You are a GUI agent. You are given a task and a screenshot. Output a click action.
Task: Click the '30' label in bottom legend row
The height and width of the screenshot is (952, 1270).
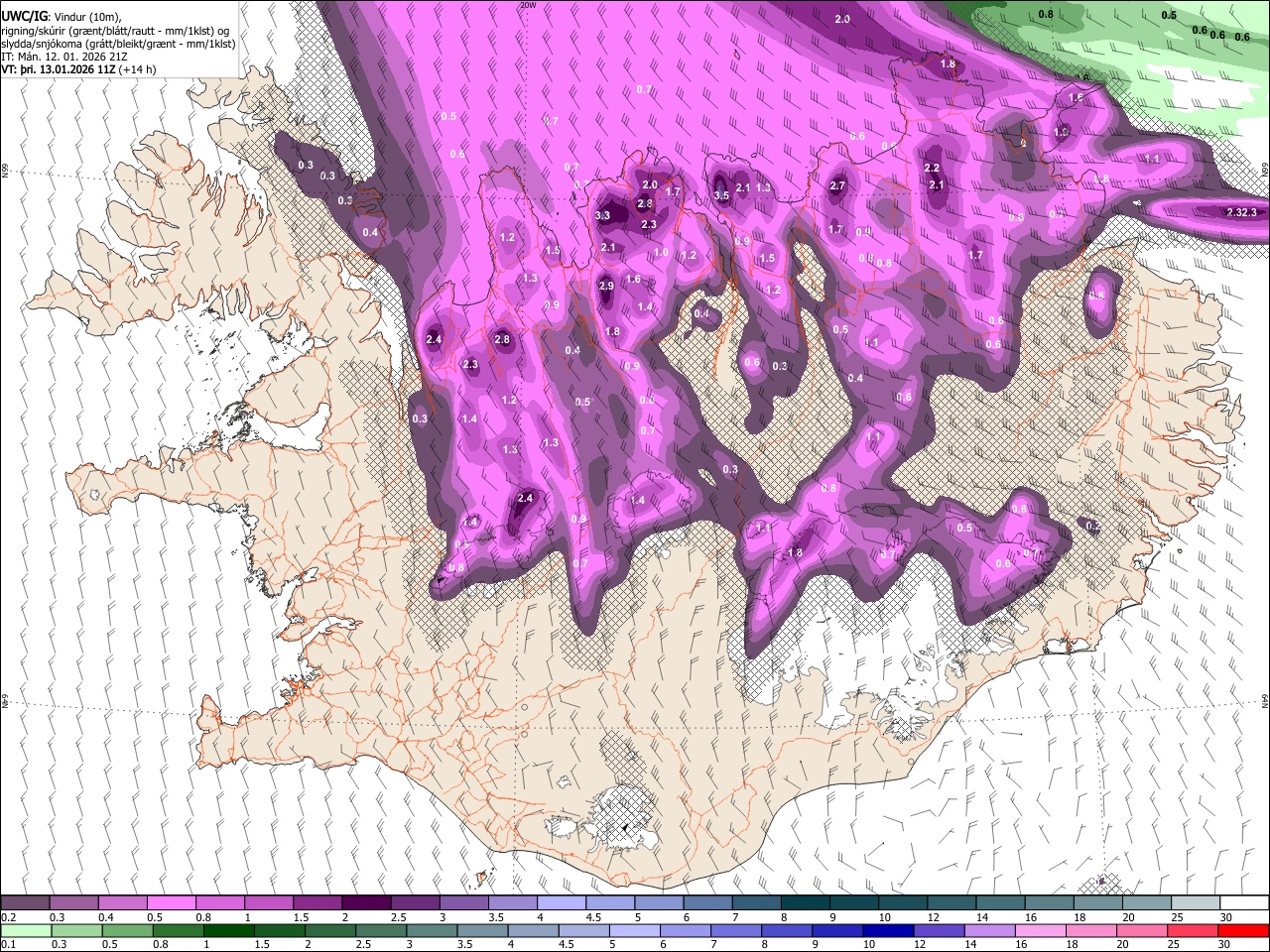click(1226, 945)
